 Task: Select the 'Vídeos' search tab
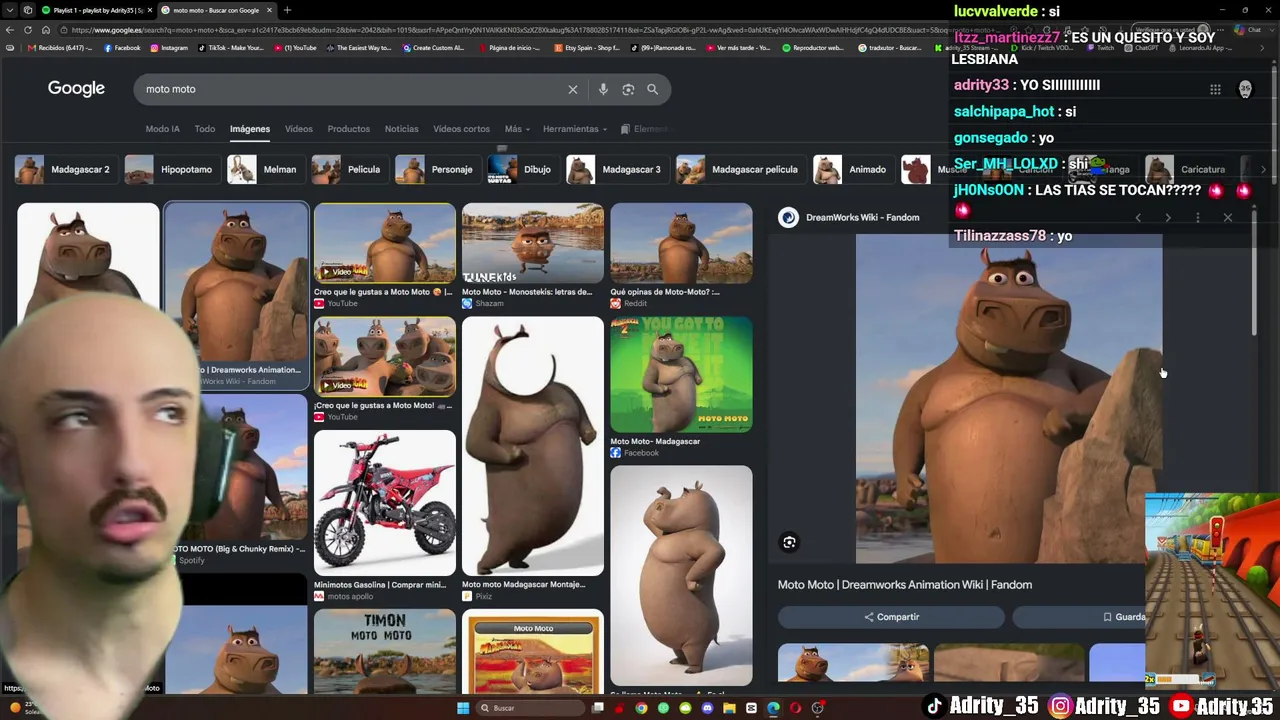click(298, 129)
